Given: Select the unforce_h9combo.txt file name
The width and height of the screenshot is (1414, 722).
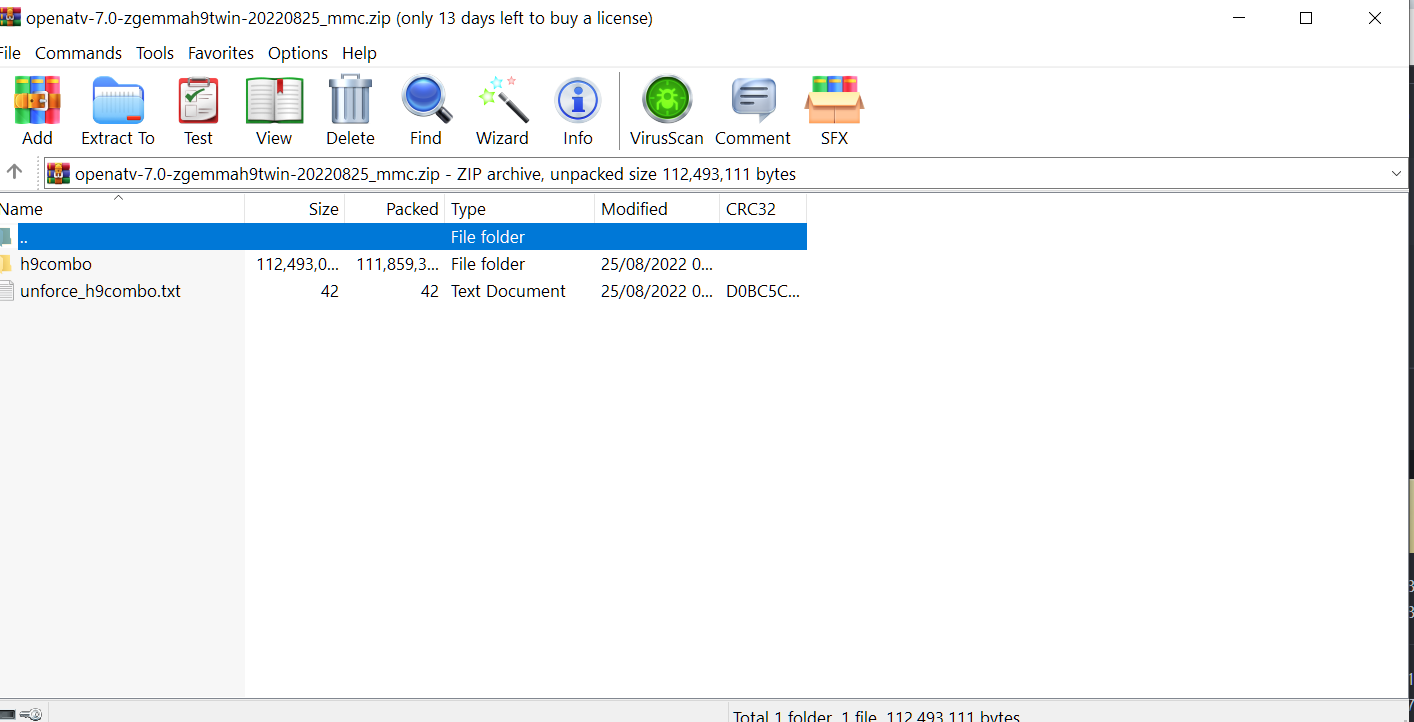Looking at the screenshot, I should coord(100,291).
